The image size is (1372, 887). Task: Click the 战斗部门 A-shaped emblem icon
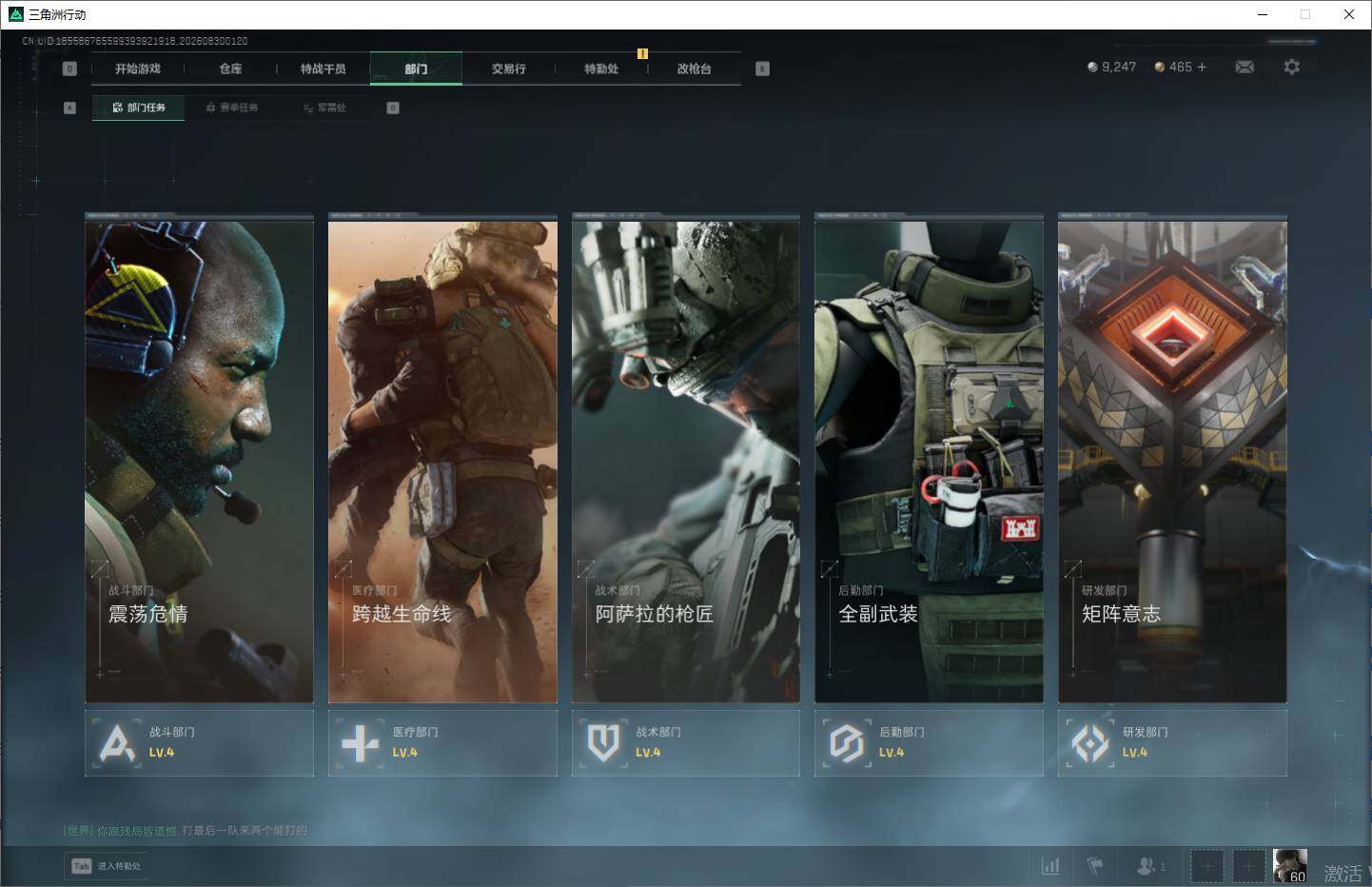(117, 743)
